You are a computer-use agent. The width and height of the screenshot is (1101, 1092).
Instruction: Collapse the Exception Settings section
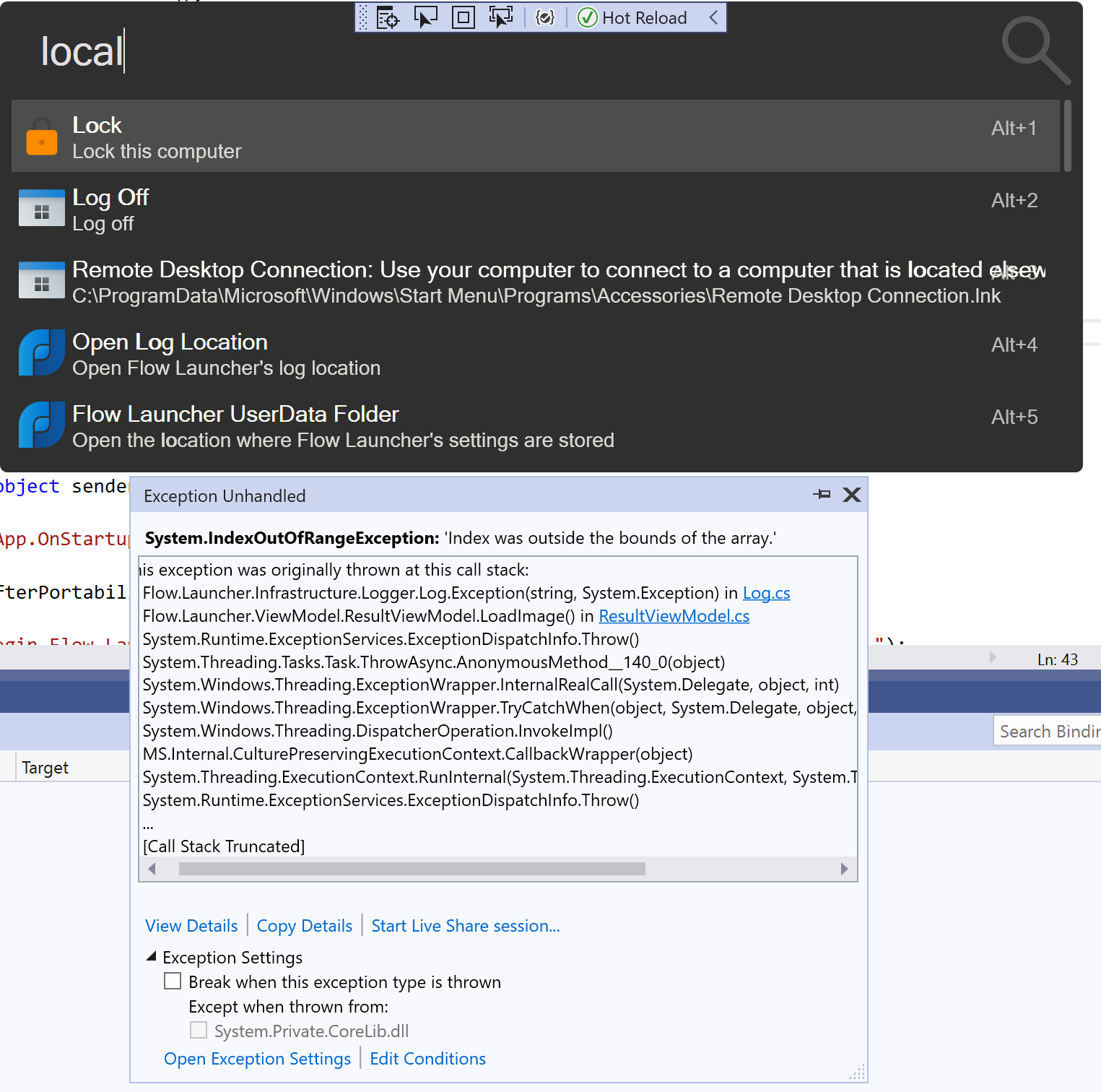pos(151,956)
